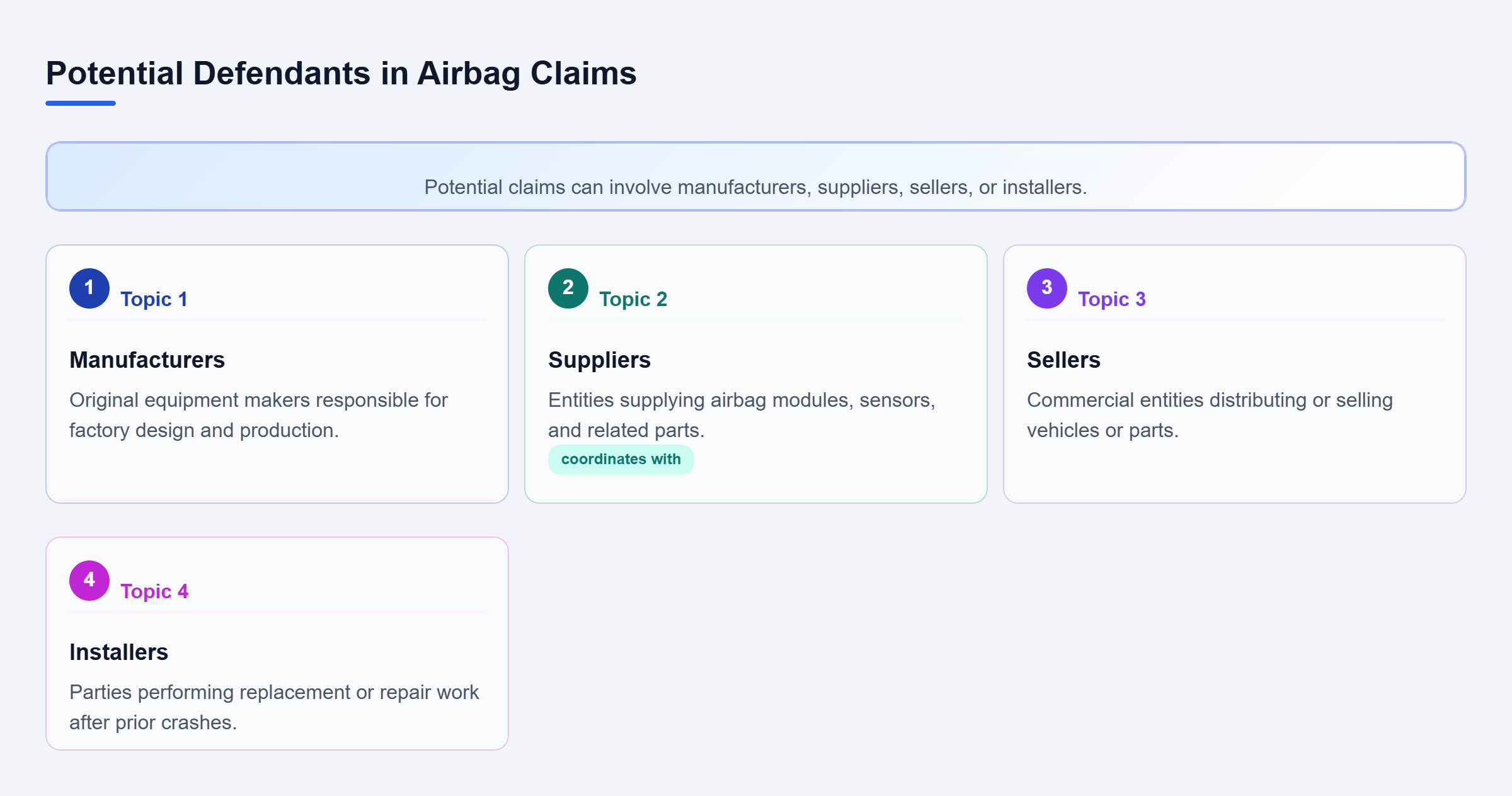Select the 'Suppliers' heading
This screenshot has height=796, width=1512.
tap(599, 360)
